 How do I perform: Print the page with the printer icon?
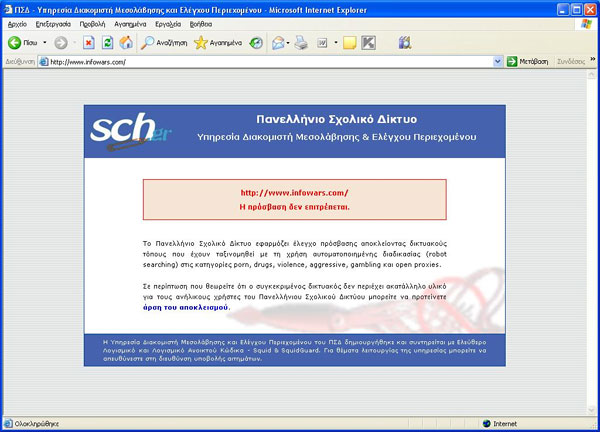(x=301, y=42)
